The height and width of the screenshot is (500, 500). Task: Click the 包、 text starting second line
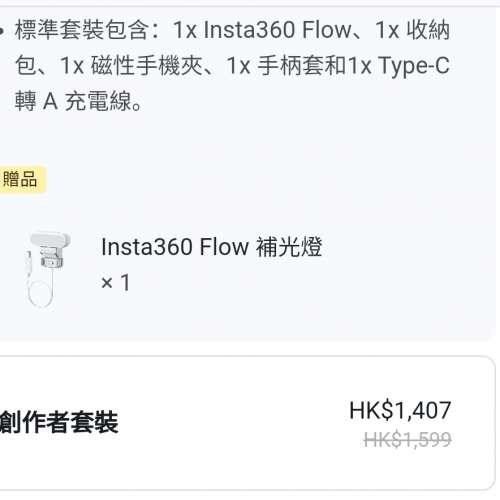click(x=33, y=66)
